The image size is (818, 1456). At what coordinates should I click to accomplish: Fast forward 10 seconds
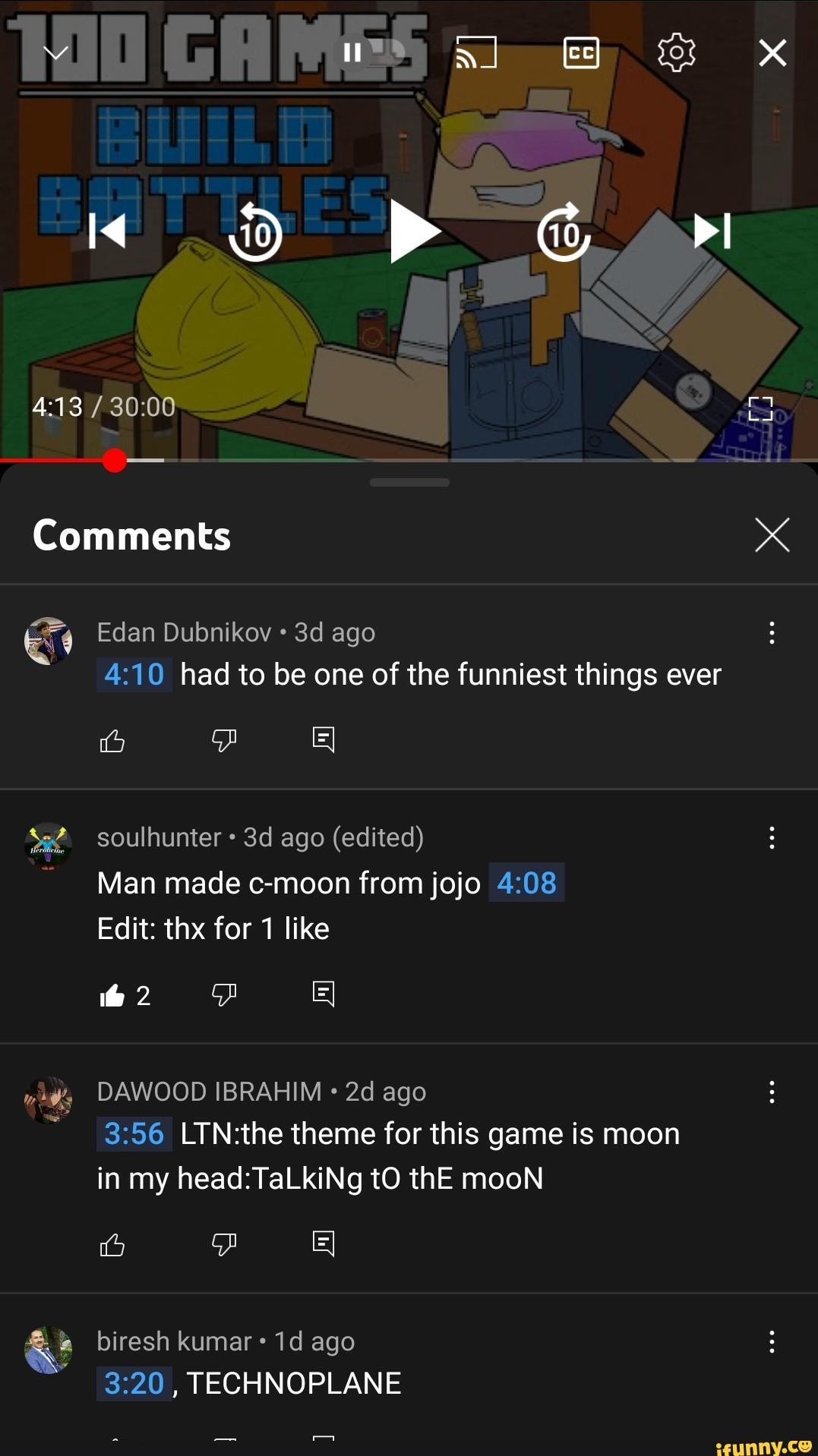(565, 234)
